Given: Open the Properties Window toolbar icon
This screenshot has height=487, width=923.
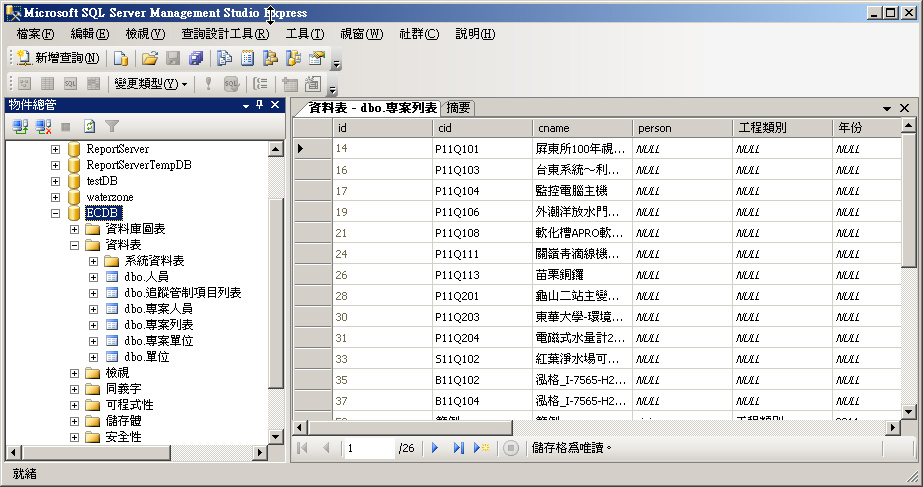Looking at the screenshot, I should (x=317, y=58).
